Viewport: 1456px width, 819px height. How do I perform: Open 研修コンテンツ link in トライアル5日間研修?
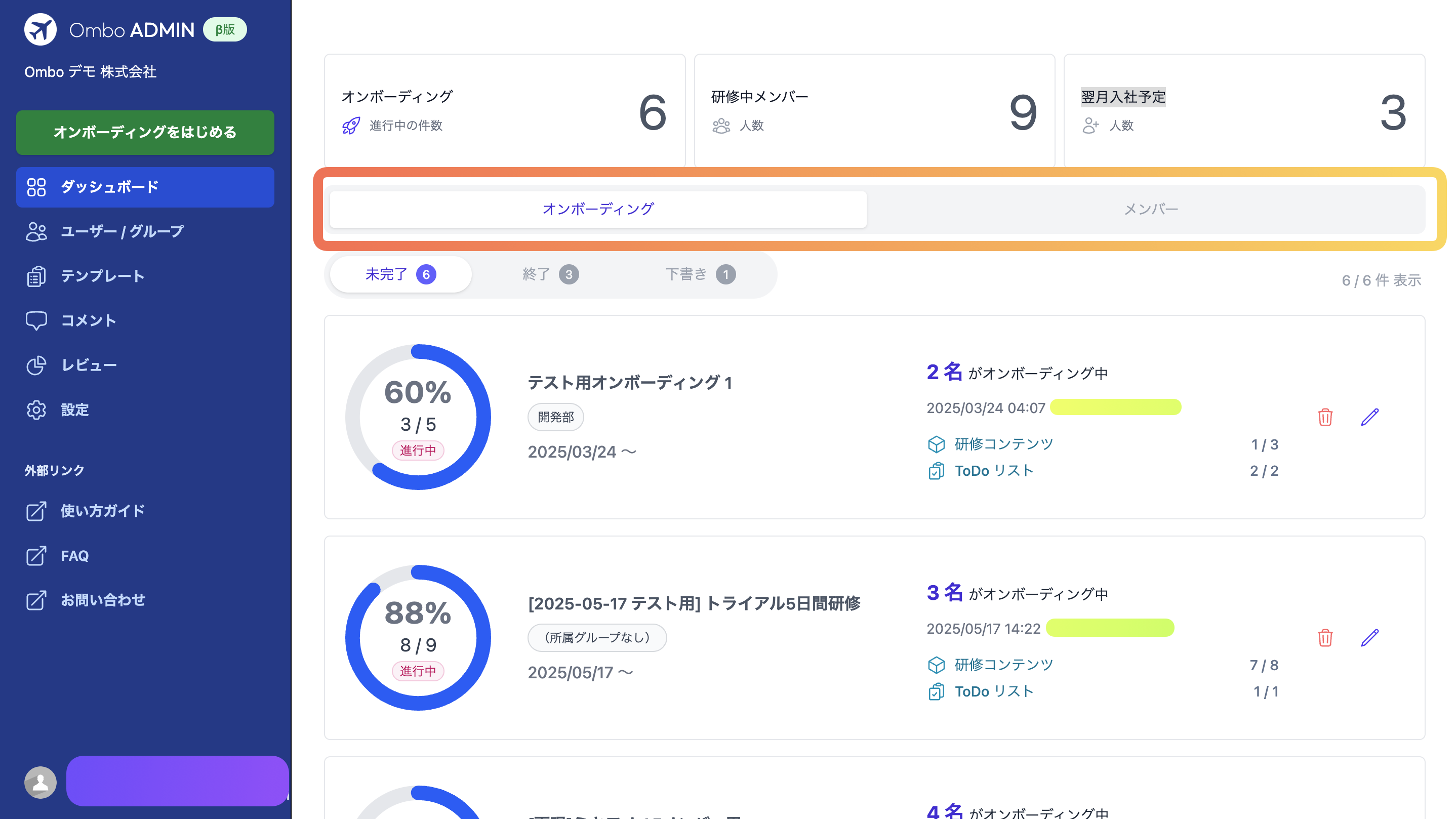1003,665
